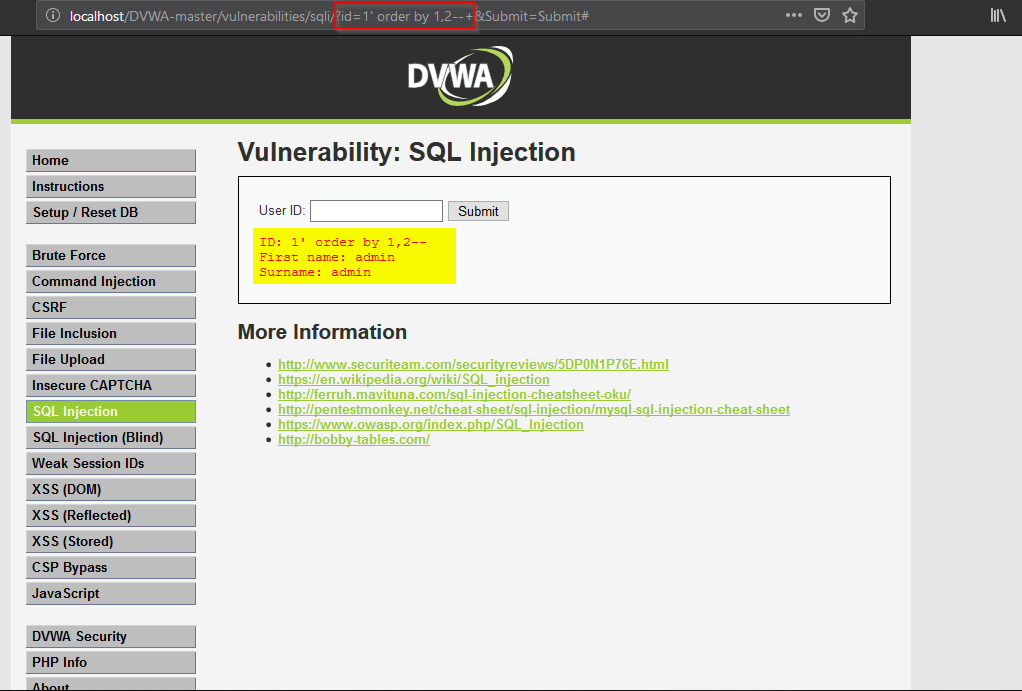
Task: Open pentestmonkey mysql cheat-sheet link
Action: click(534, 409)
